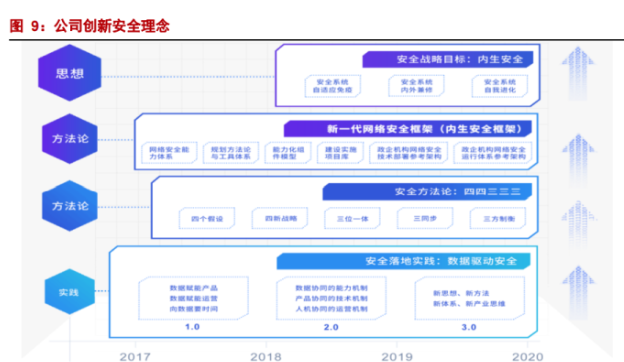Viewport: 624px width, 362px height.
Task: Select the 网络安全能力体系 box
Action: tap(169, 153)
